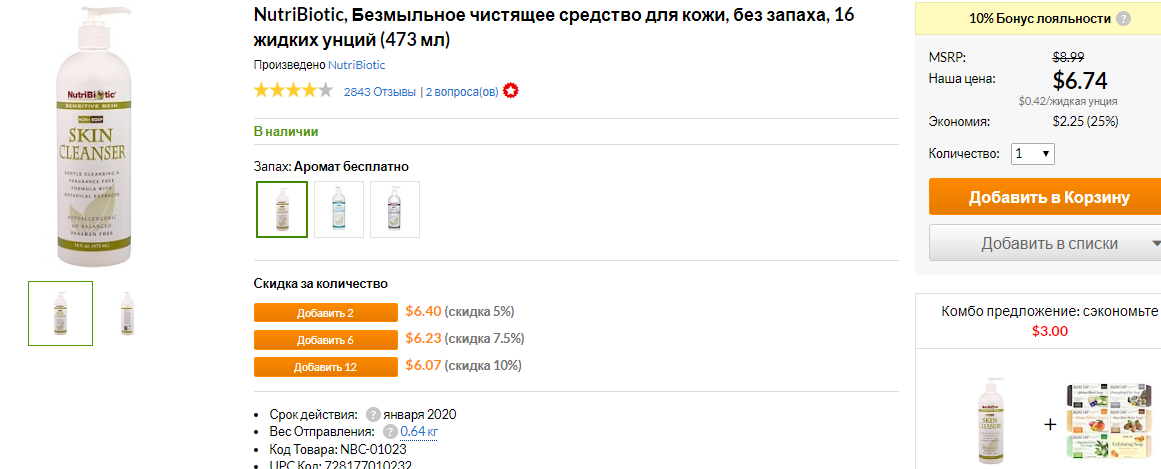The height and width of the screenshot is (469, 1161).
Task: Click the combo offer soap bars image
Action: tap(1111, 425)
